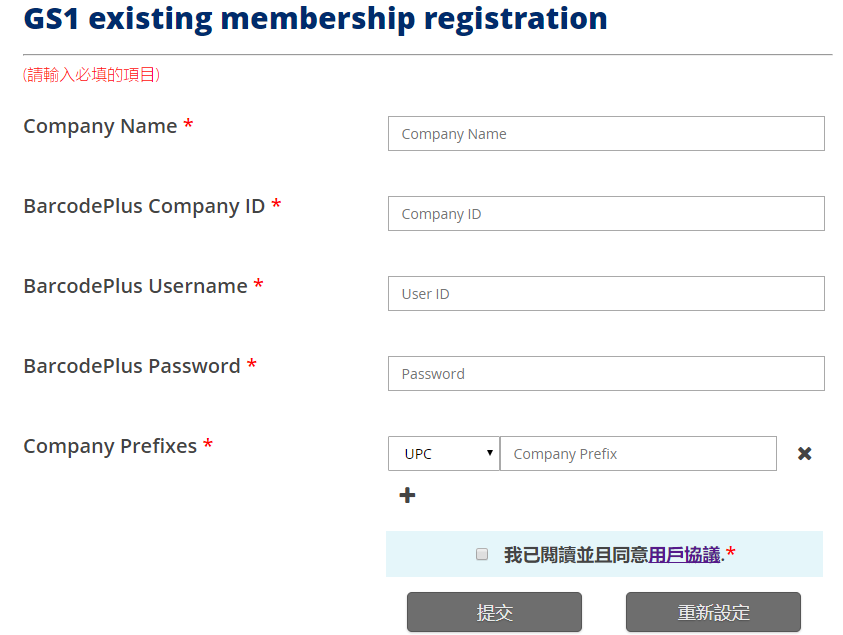Select the User ID text box
Viewport: 843px width, 635px height.
coord(606,294)
